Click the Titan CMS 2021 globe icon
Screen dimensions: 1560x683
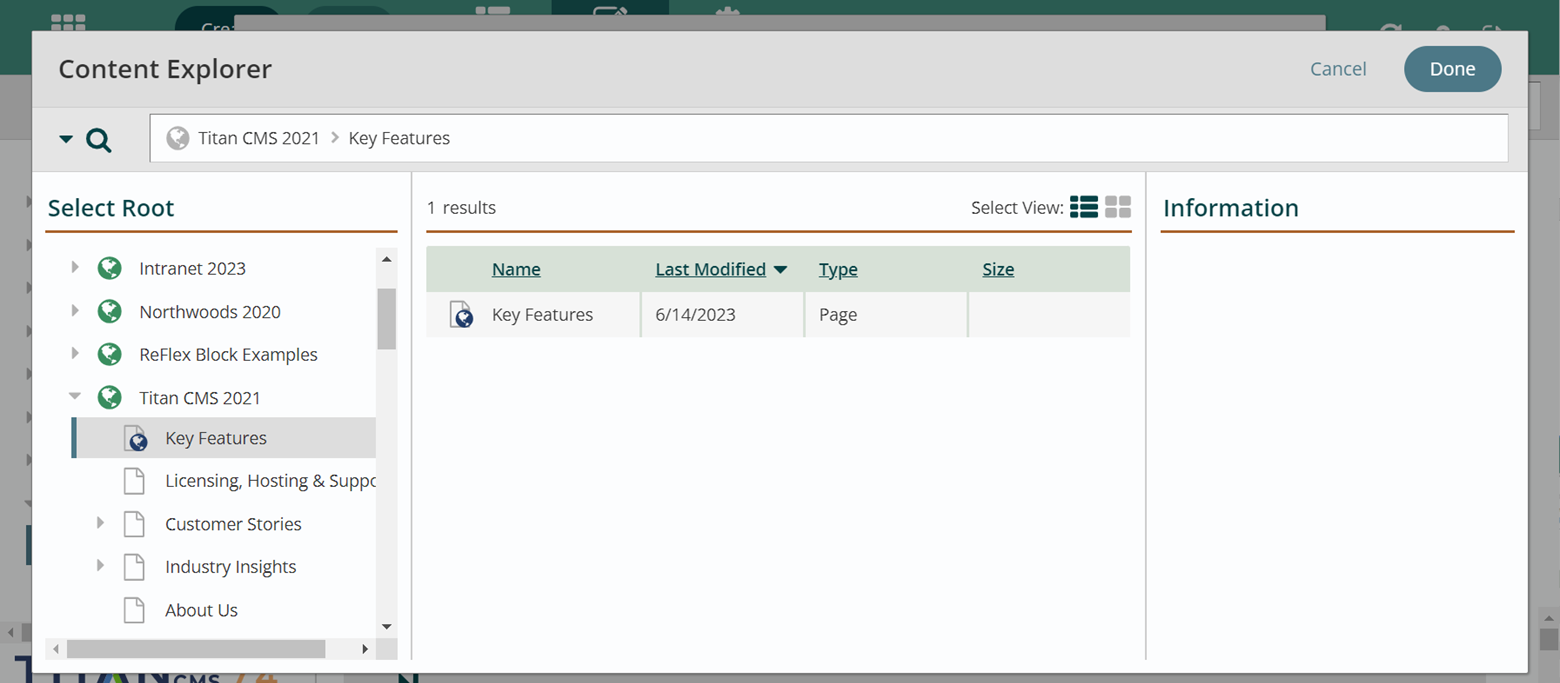(x=109, y=397)
